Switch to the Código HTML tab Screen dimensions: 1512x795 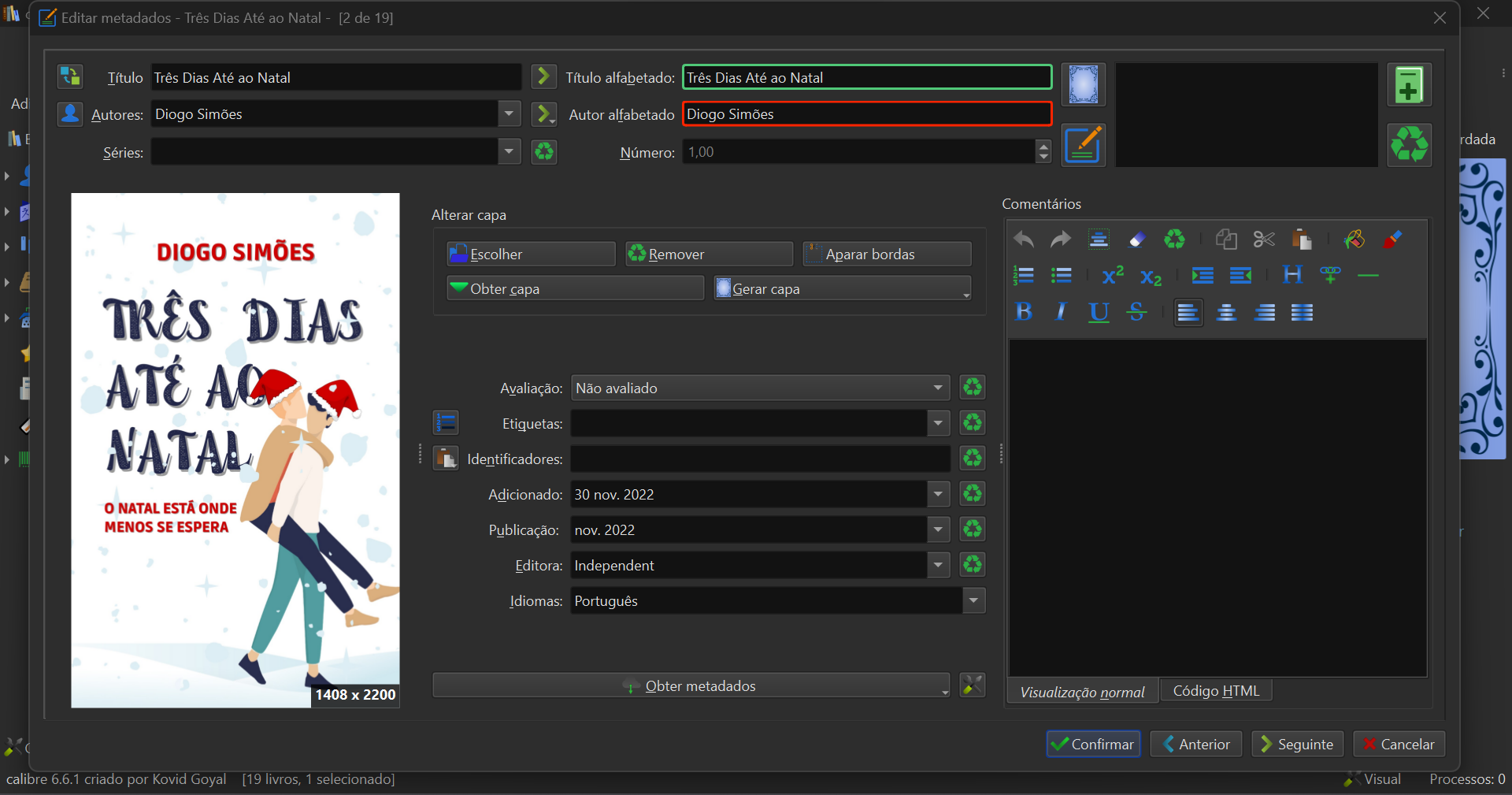pyautogui.click(x=1216, y=691)
